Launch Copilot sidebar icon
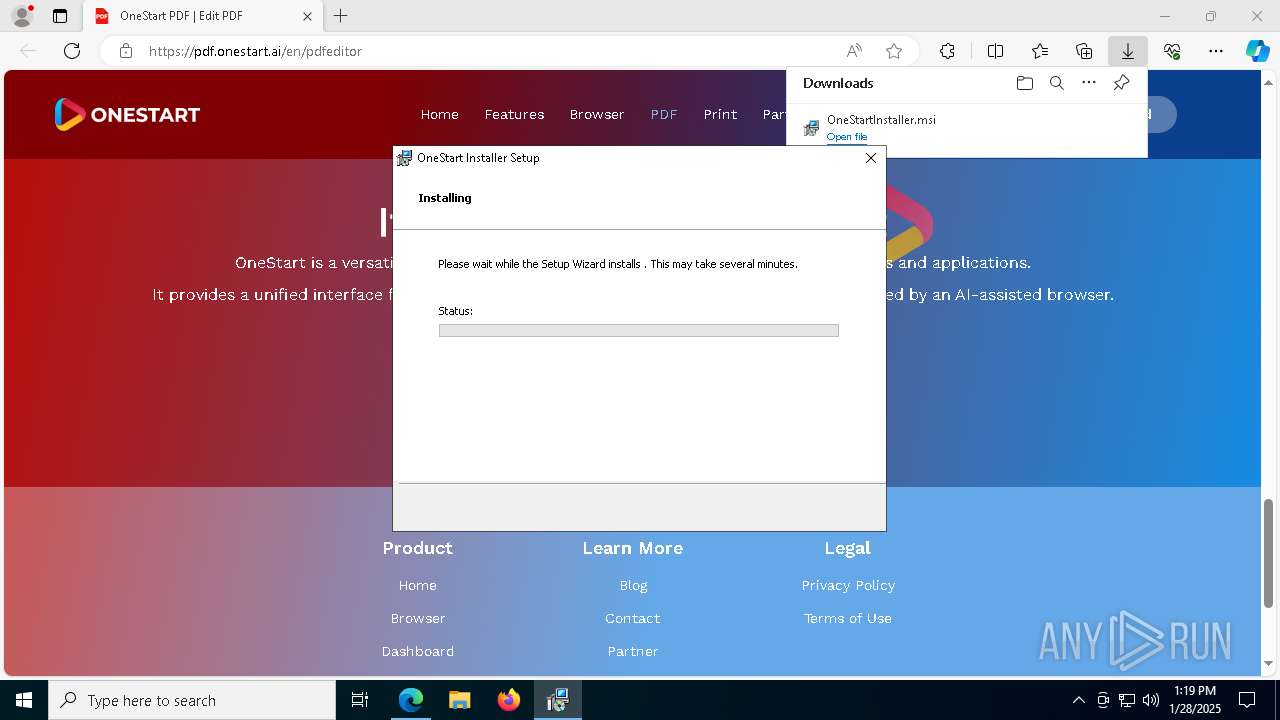The height and width of the screenshot is (720, 1280). (x=1257, y=51)
